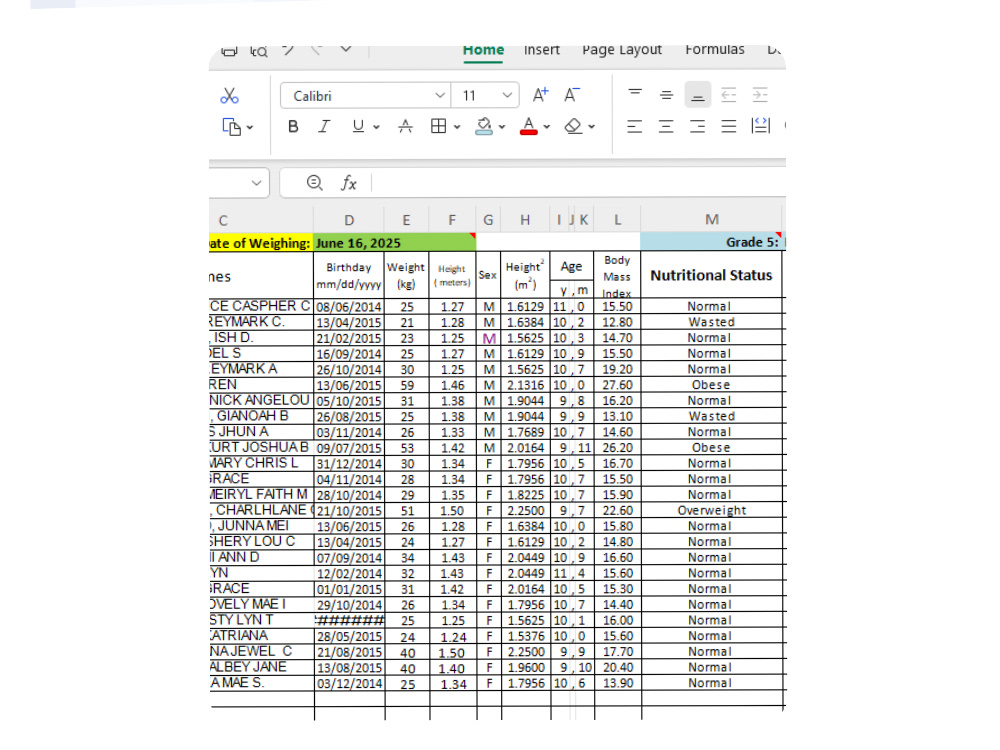The width and height of the screenshot is (1000, 750).
Task: Select Center alignment icon
Action: 666,126
